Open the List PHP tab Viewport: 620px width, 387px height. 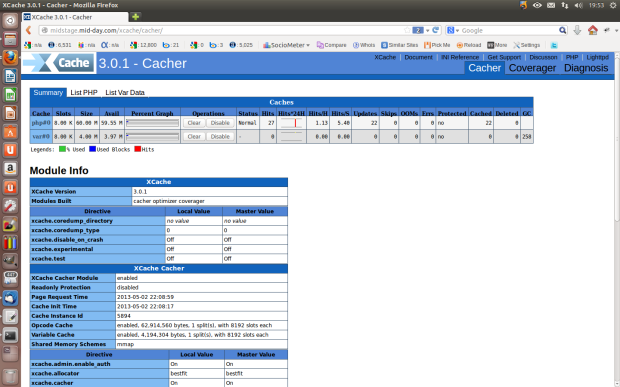(x=84, y=93)
